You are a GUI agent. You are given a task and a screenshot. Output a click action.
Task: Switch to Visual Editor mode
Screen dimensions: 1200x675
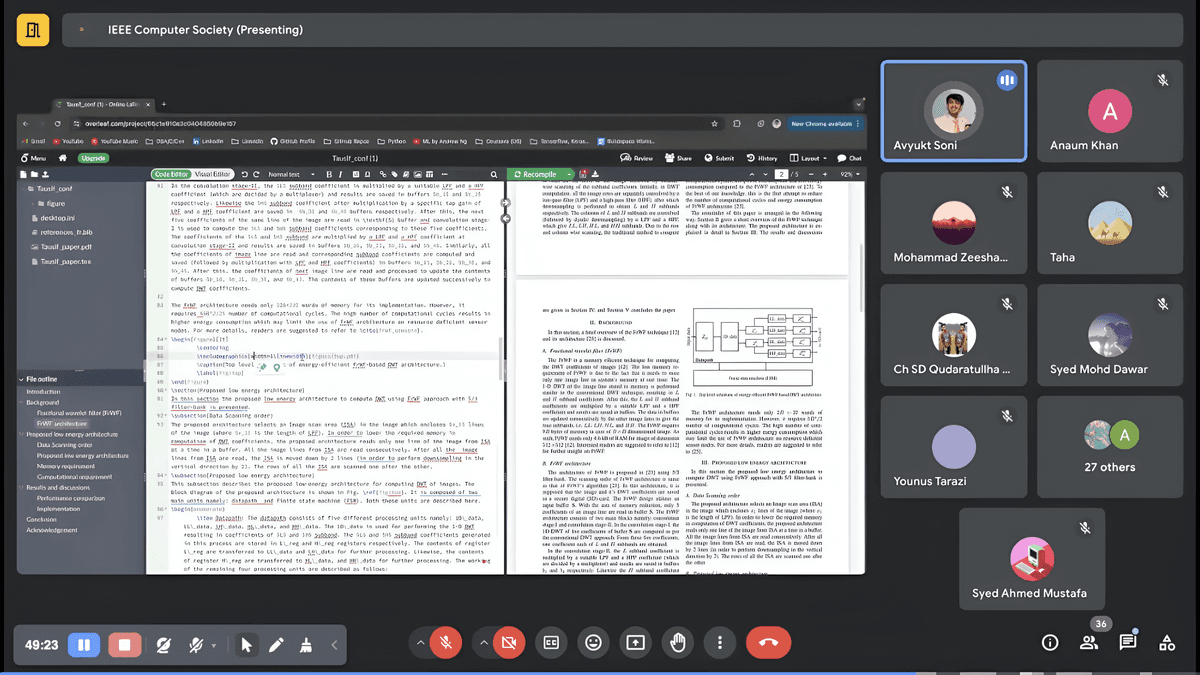212,174
